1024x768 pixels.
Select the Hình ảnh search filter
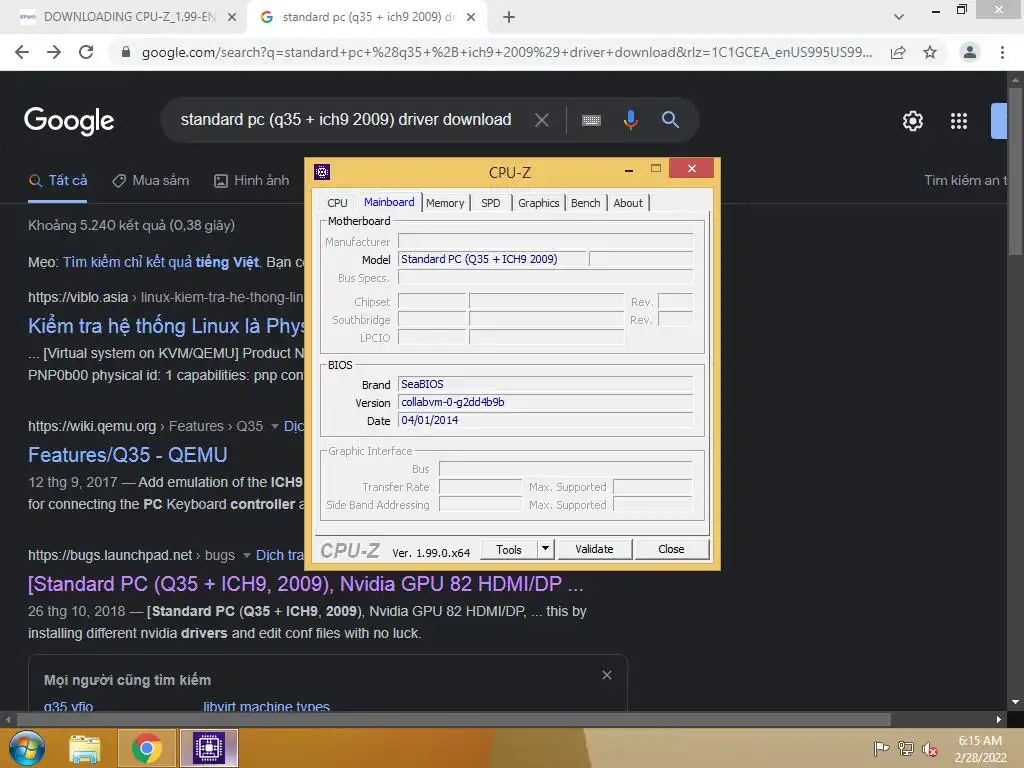click(252, 181)
